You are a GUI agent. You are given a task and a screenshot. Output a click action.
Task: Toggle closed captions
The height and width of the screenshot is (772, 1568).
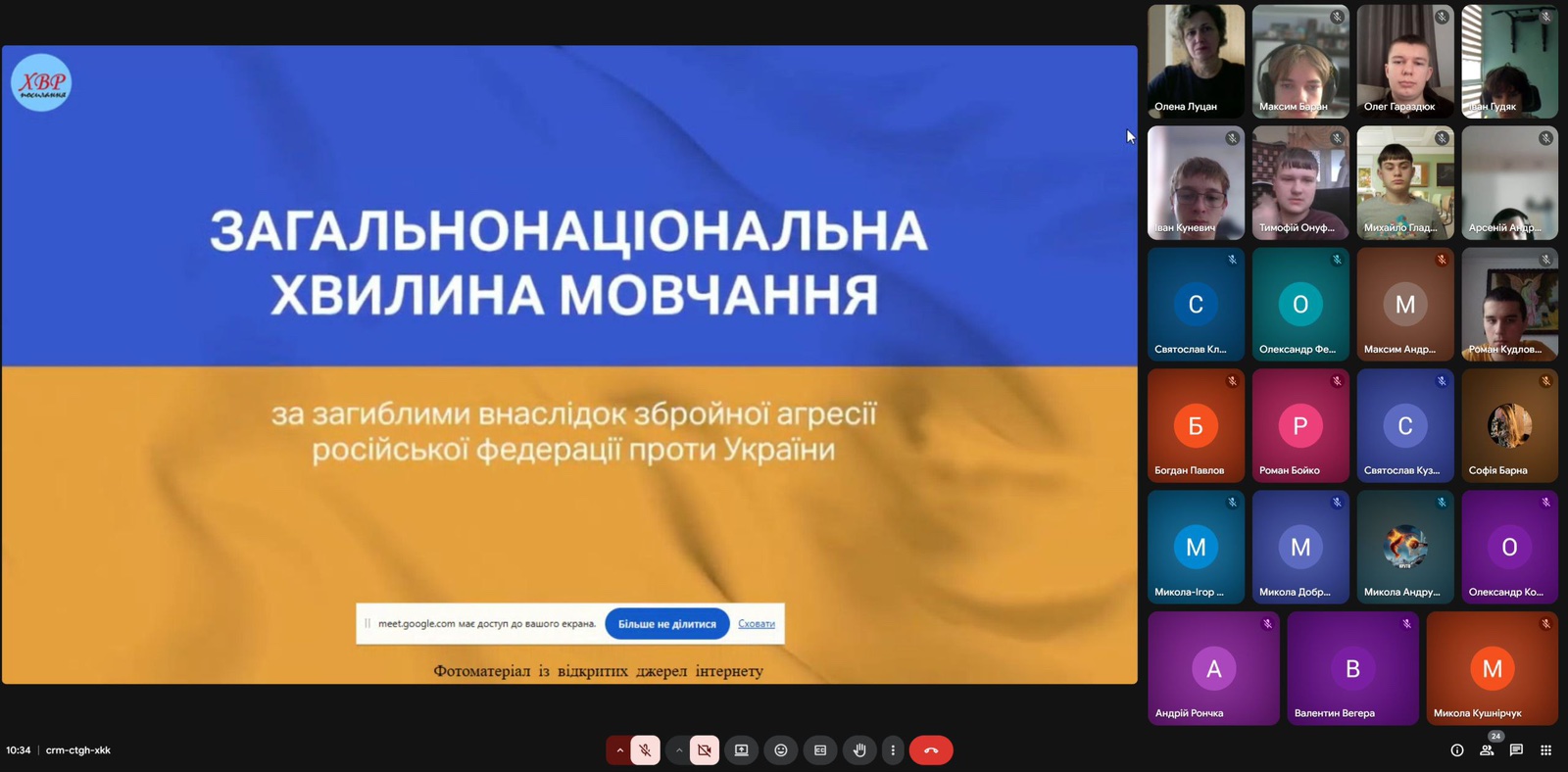click(820, 750)
